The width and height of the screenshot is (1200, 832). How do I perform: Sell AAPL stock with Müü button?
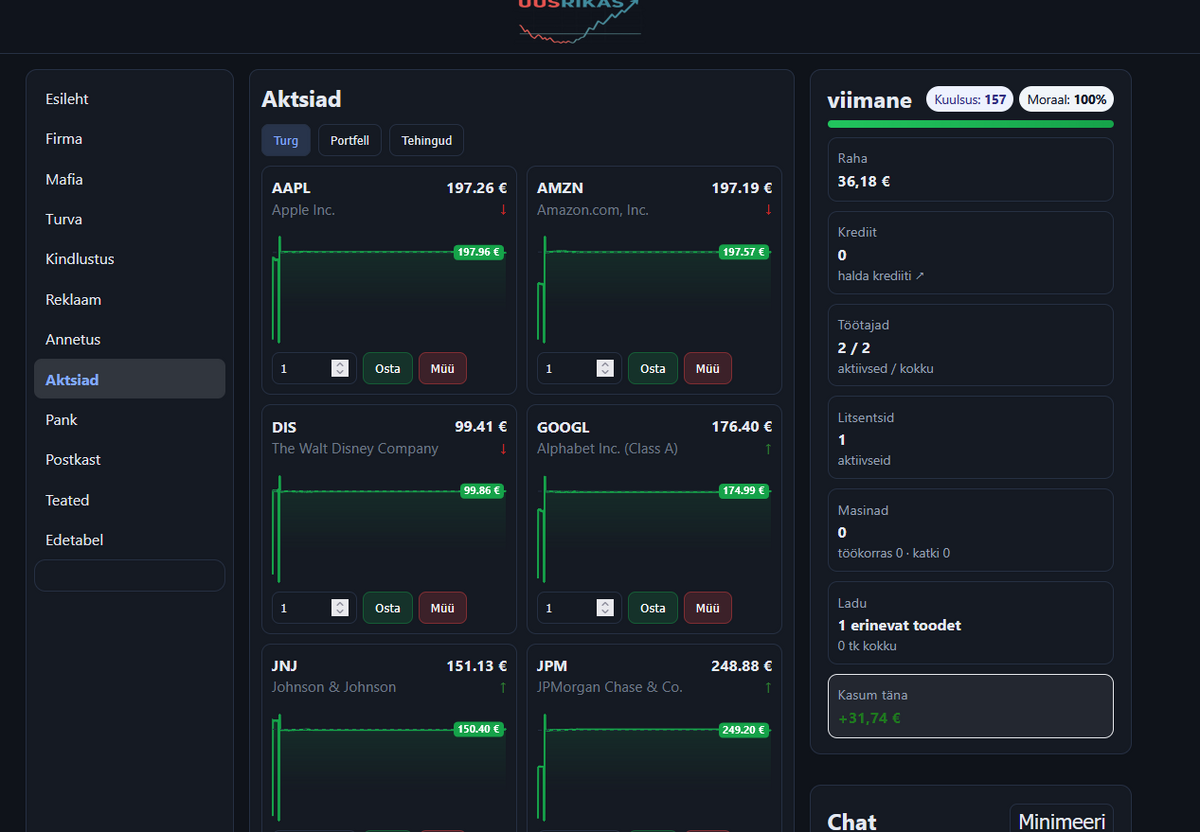point(442,368)
